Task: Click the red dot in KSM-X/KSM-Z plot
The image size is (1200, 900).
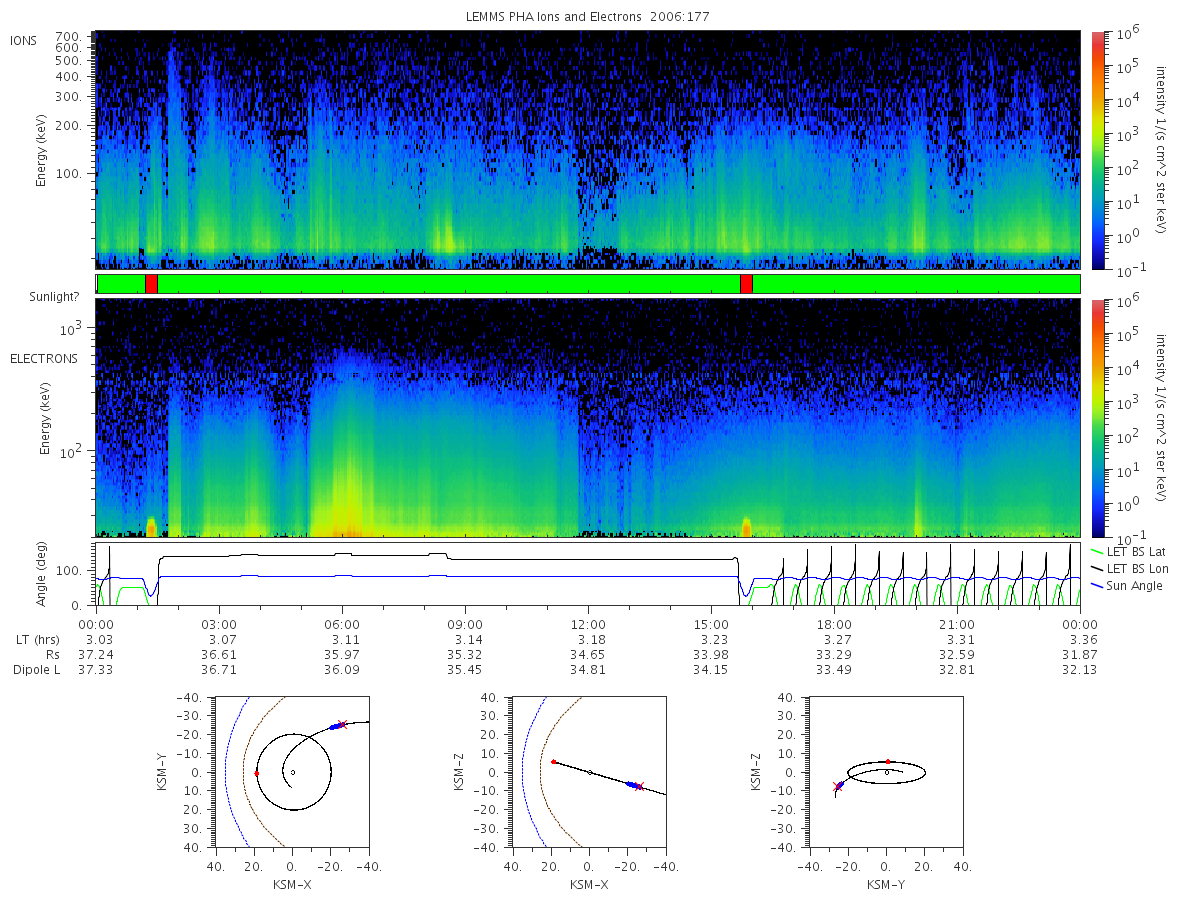Action: (x=553, y=762)
